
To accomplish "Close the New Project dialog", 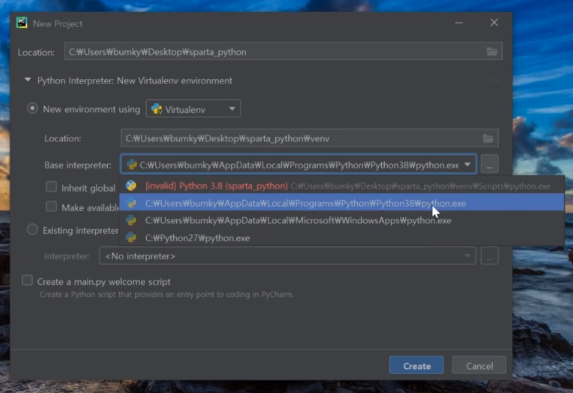I will [494, 23].
